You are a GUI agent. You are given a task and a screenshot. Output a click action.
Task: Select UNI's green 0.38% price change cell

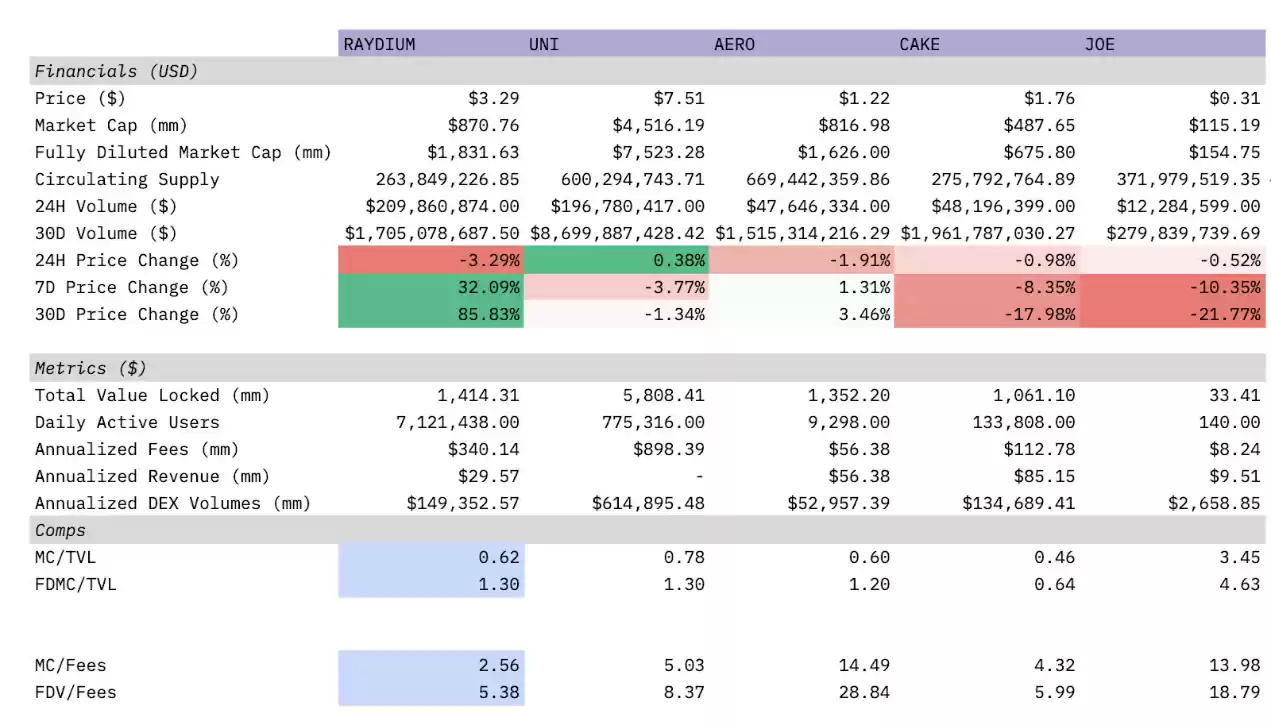(x=616, y=260)
